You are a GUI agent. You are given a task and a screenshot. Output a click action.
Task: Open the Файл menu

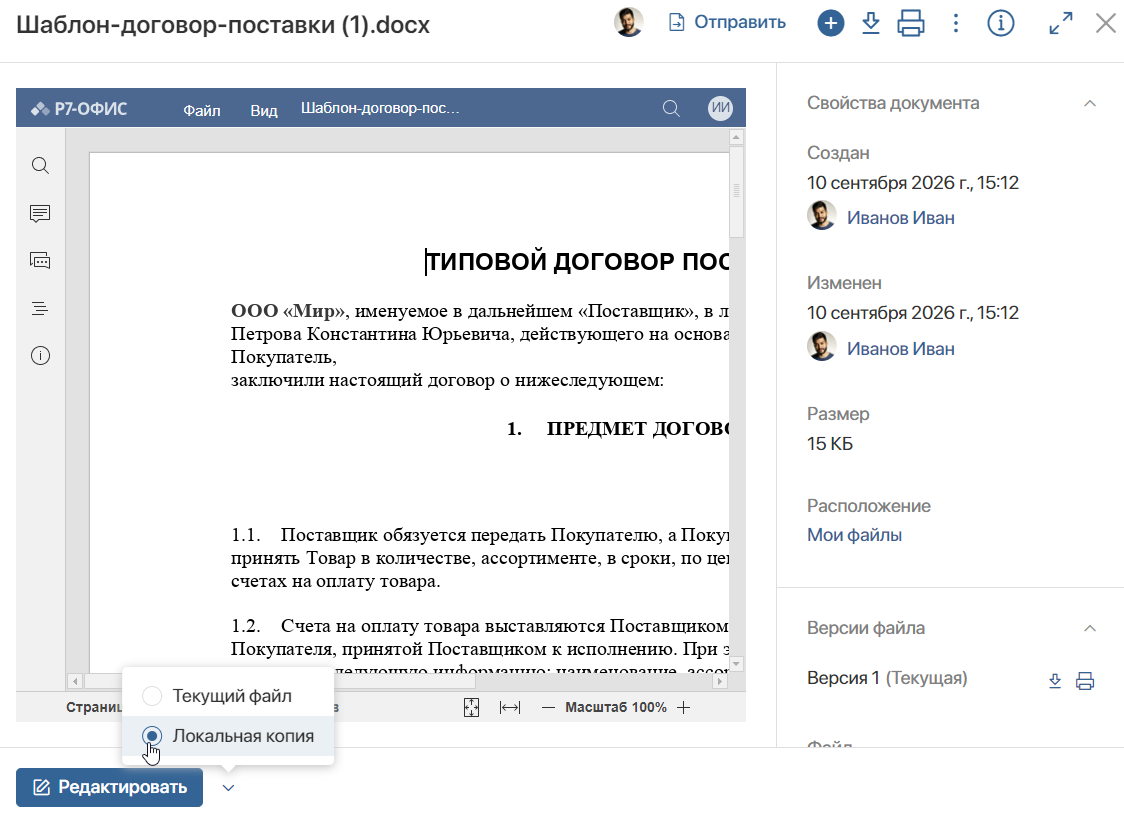(x=201, y=110)
